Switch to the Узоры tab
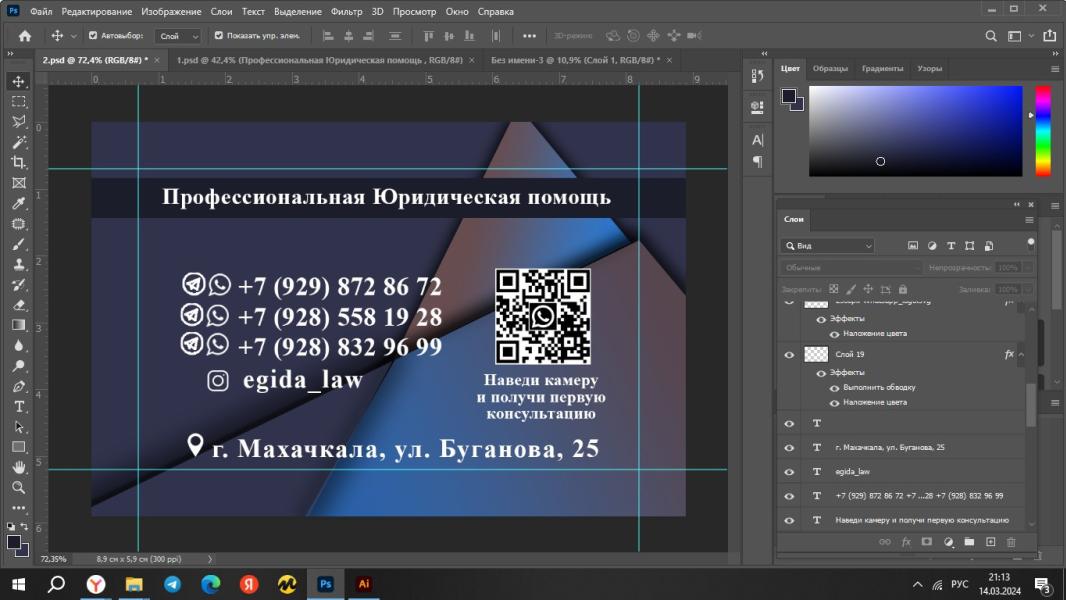The width and height of the screenshot is (1066, 600). click(929, 69)
